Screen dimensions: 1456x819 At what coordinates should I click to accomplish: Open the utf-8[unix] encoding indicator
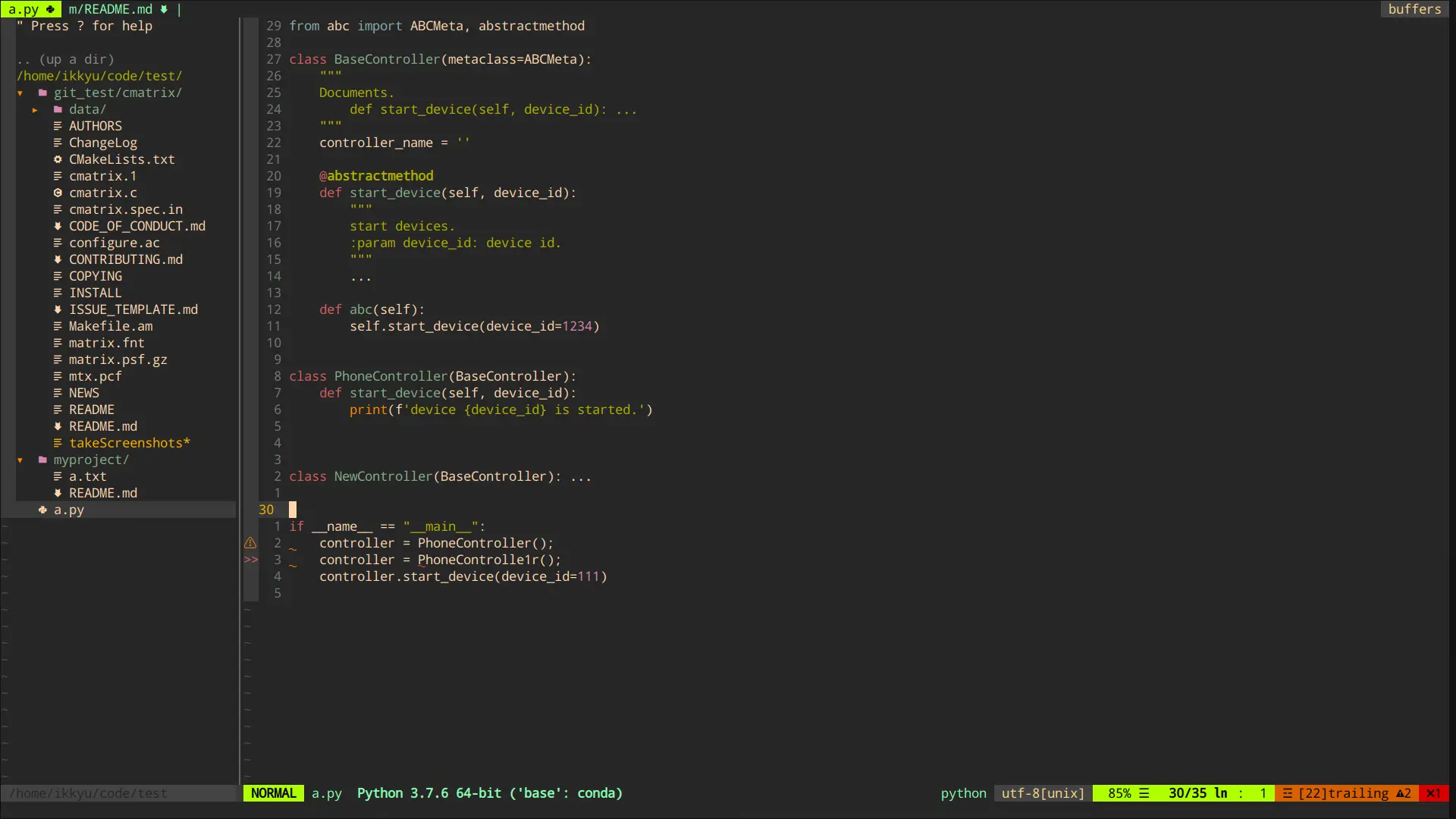coord(1042,793)
